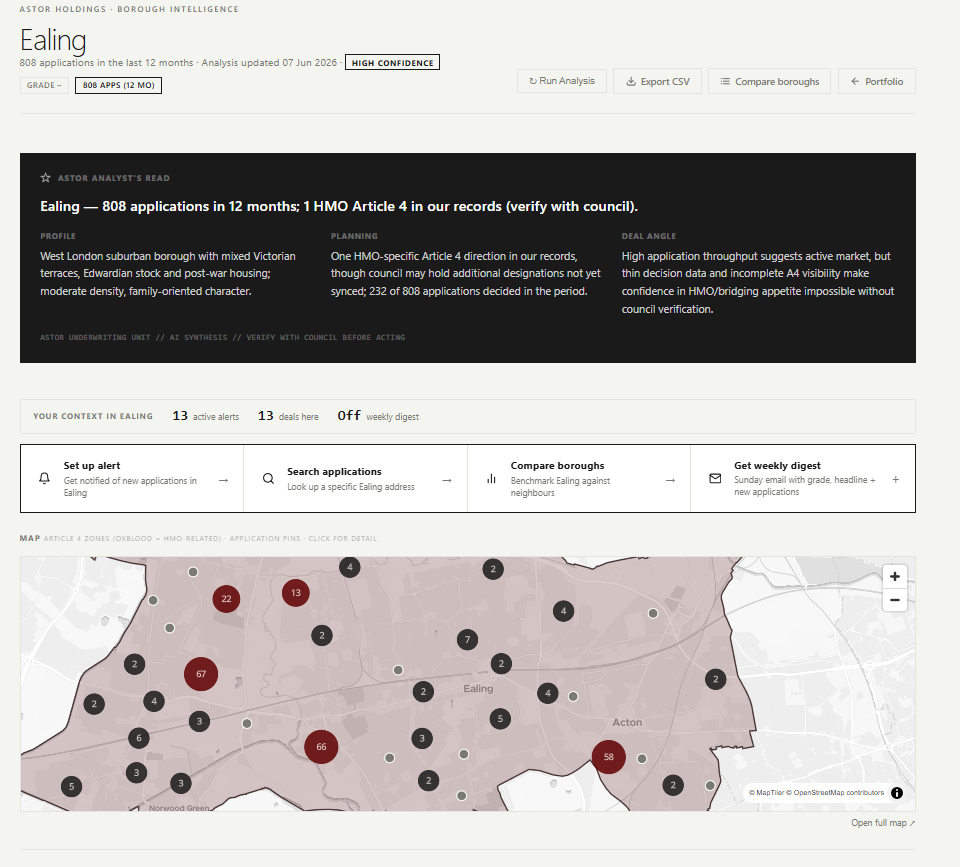Click the PROFILE column heading
The width and height of the screenshot is (960, 867).
tap(58, 236)
